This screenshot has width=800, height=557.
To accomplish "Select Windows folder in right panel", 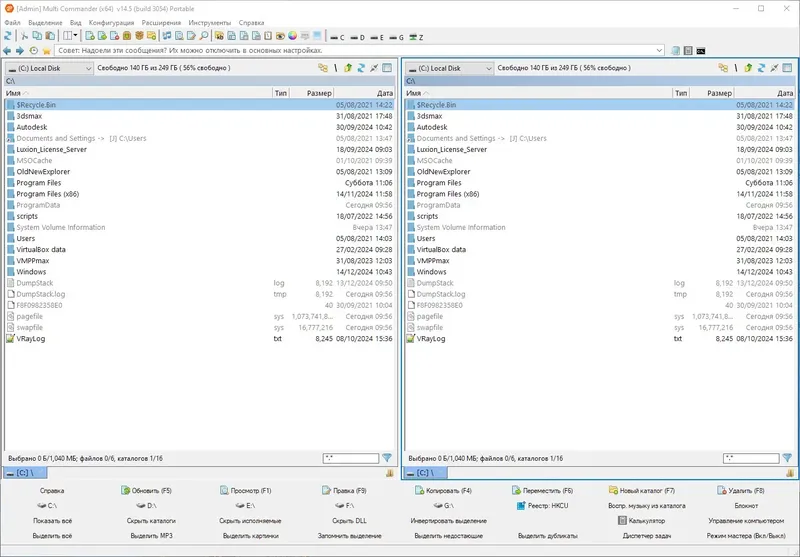I will pyautogui.click(x=599, y=272).
